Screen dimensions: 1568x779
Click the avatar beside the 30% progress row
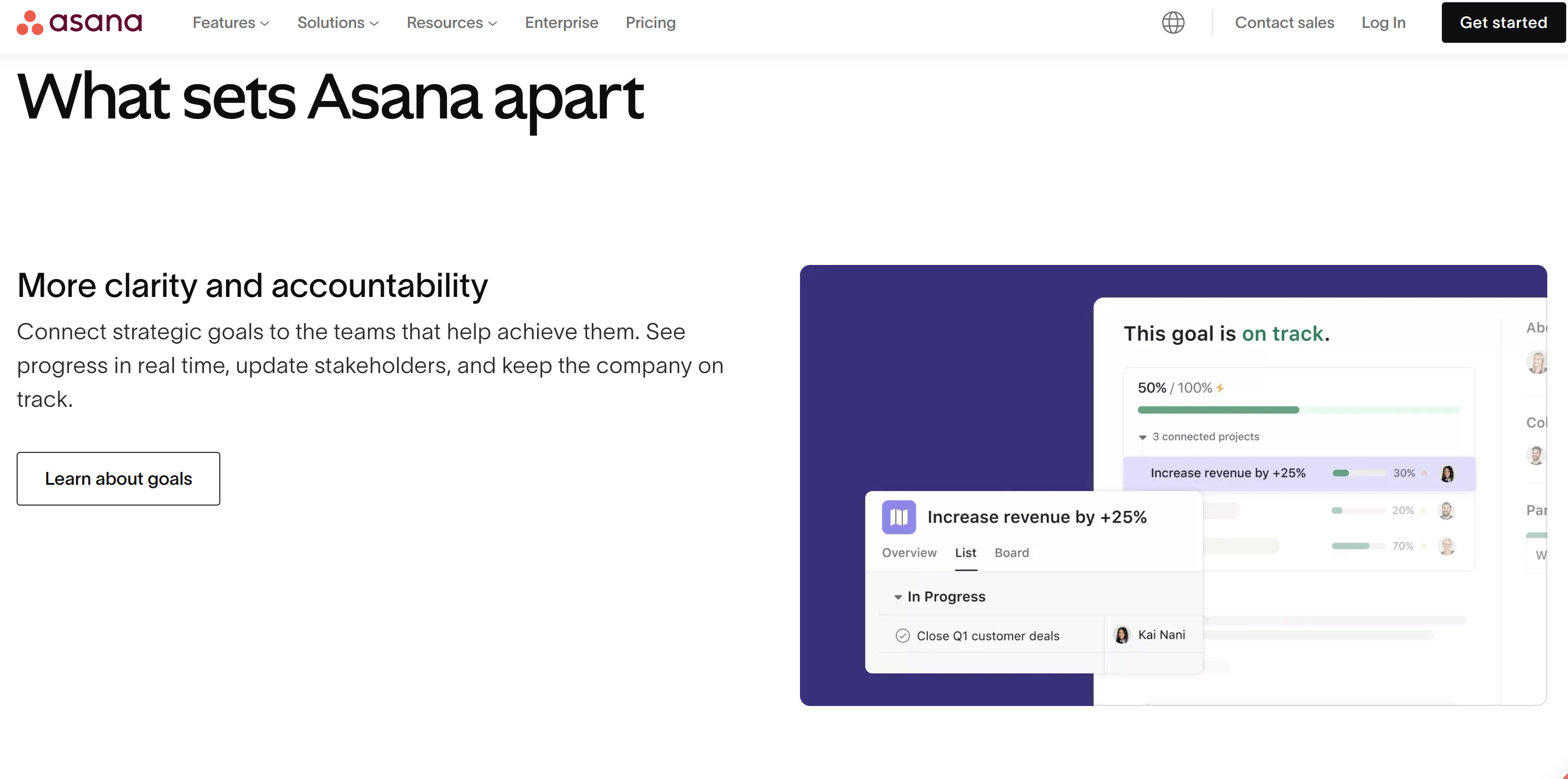[x=1447, y=473]
